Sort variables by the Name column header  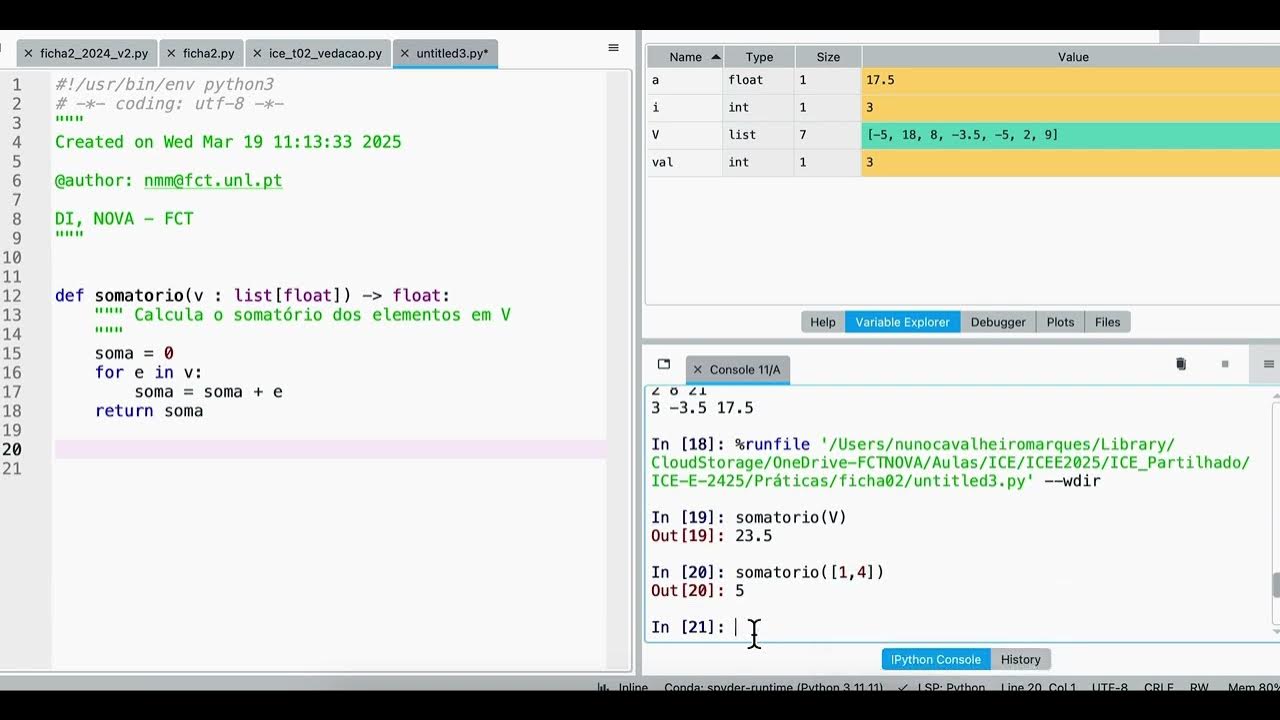685,57
